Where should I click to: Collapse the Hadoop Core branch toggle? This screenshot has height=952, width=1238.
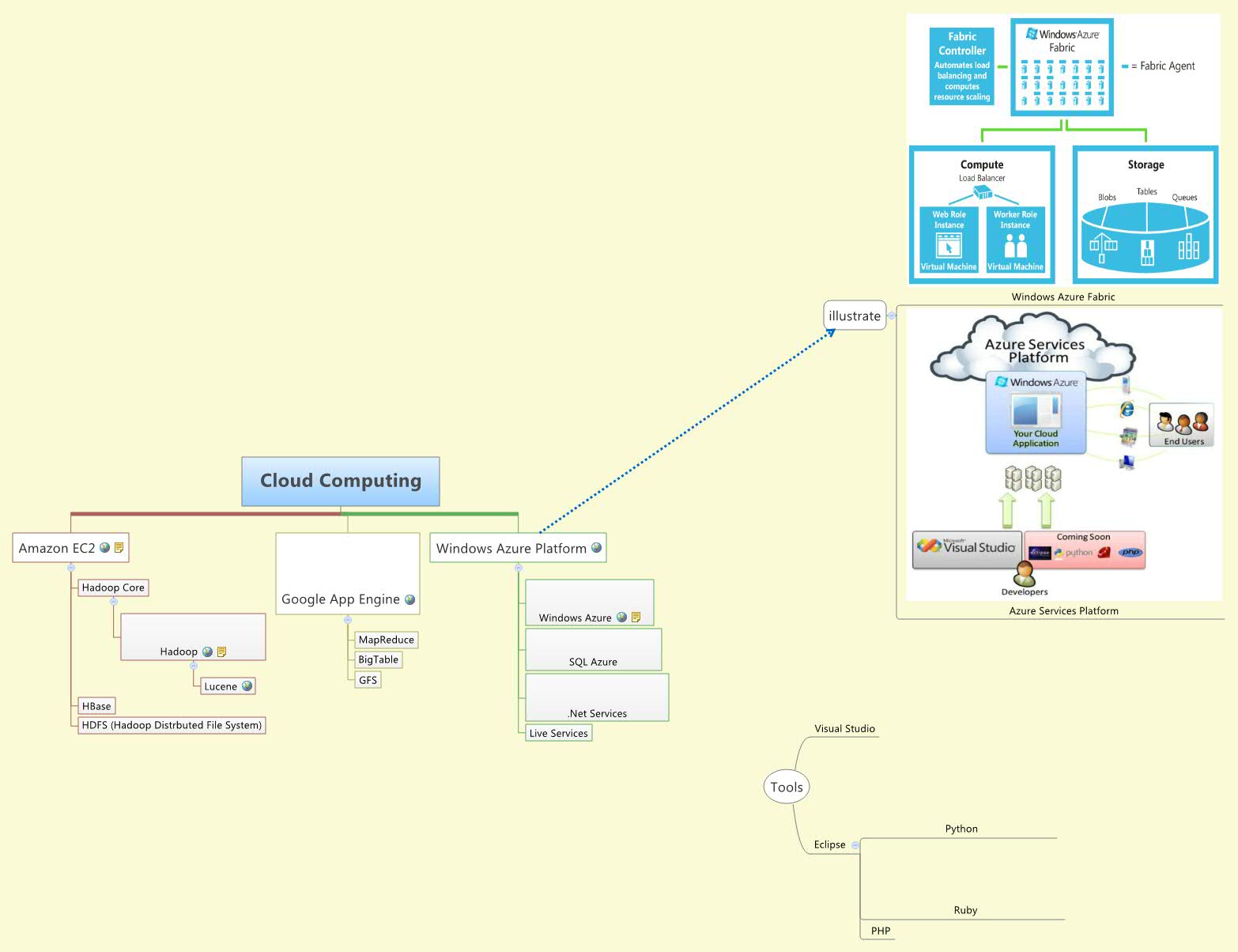[114, 602]
